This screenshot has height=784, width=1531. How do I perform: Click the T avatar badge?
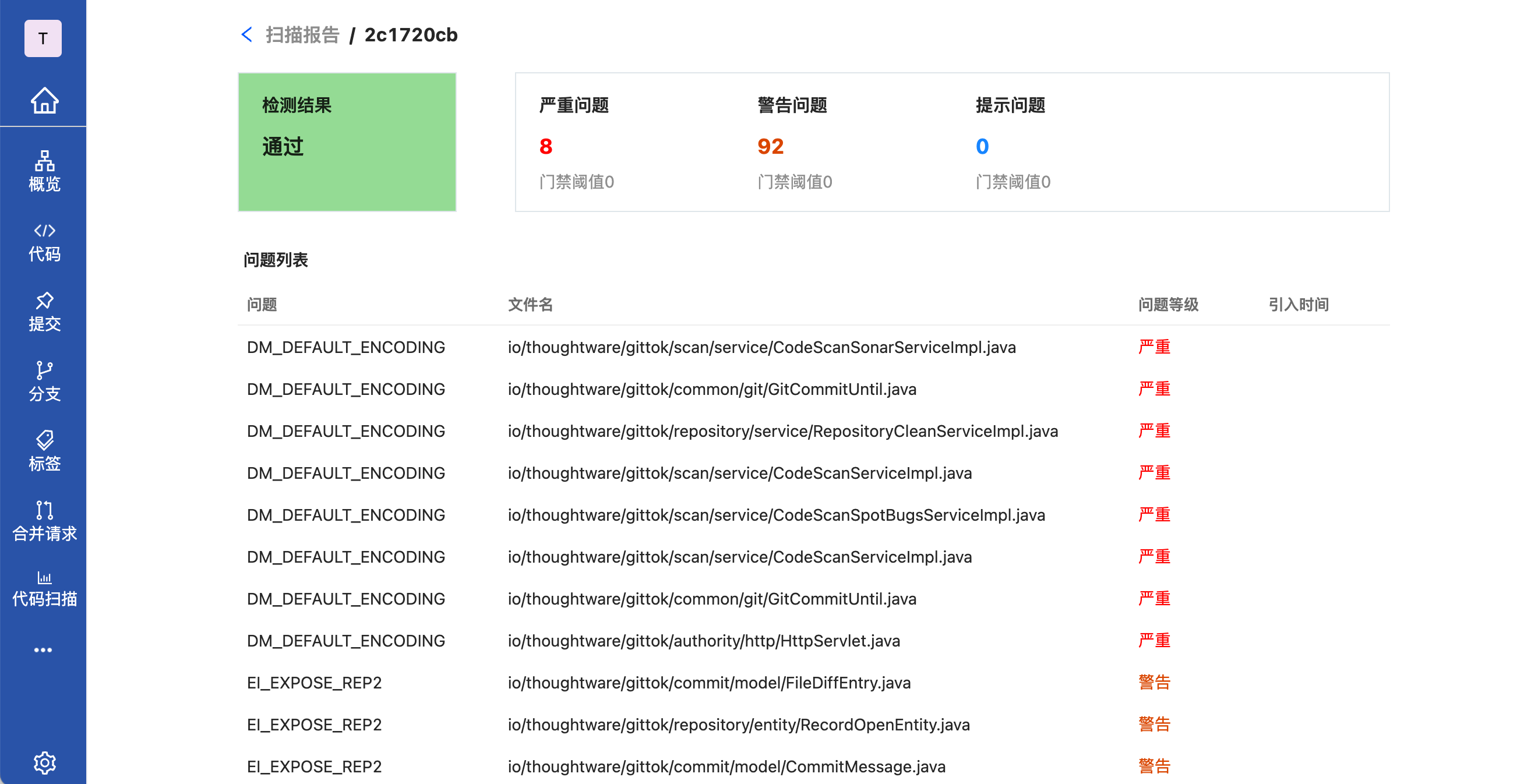tap(43, 38)
